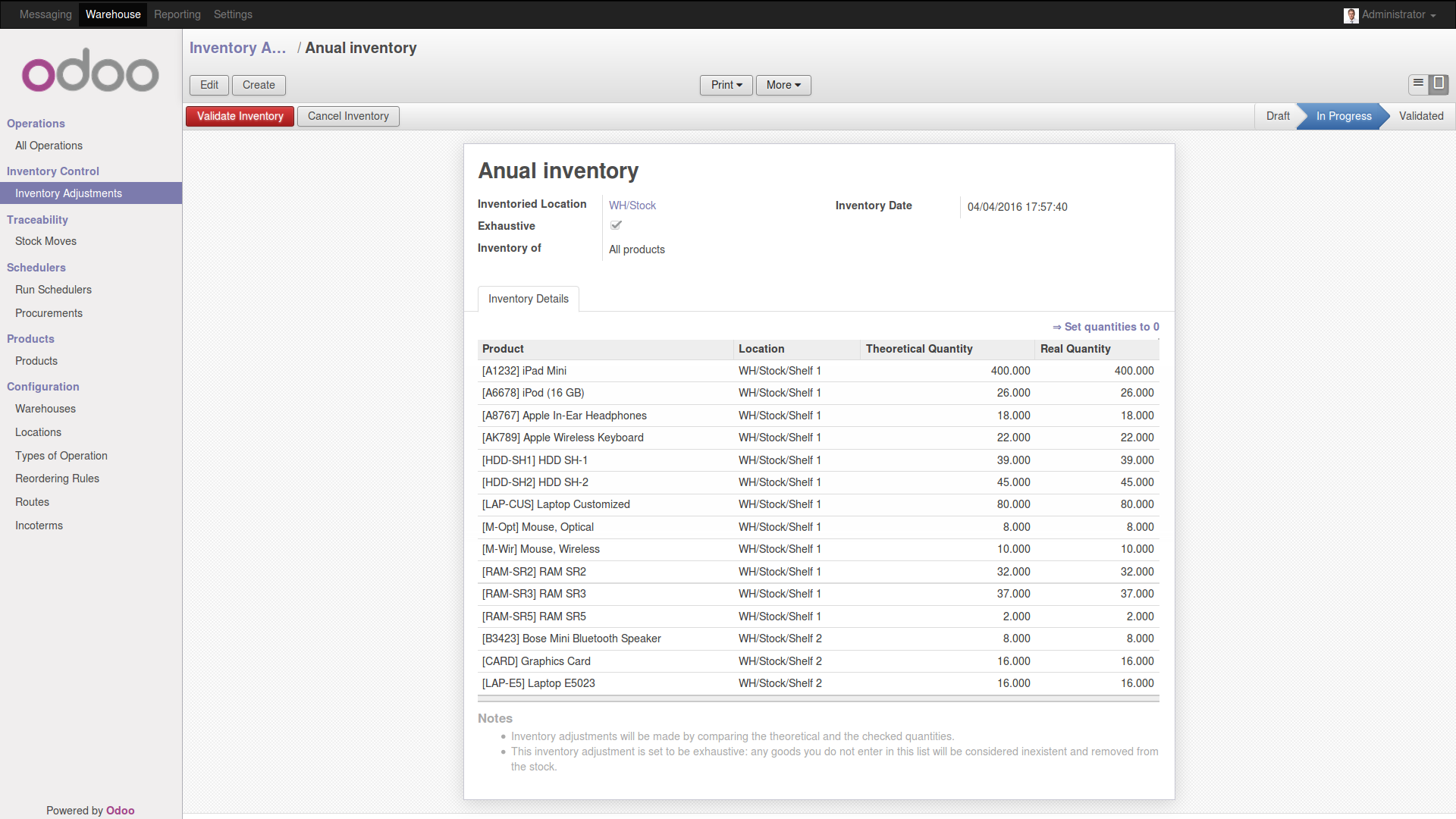Open the Settings menu
Screen dimensions: 1456x819
[233, 14]
